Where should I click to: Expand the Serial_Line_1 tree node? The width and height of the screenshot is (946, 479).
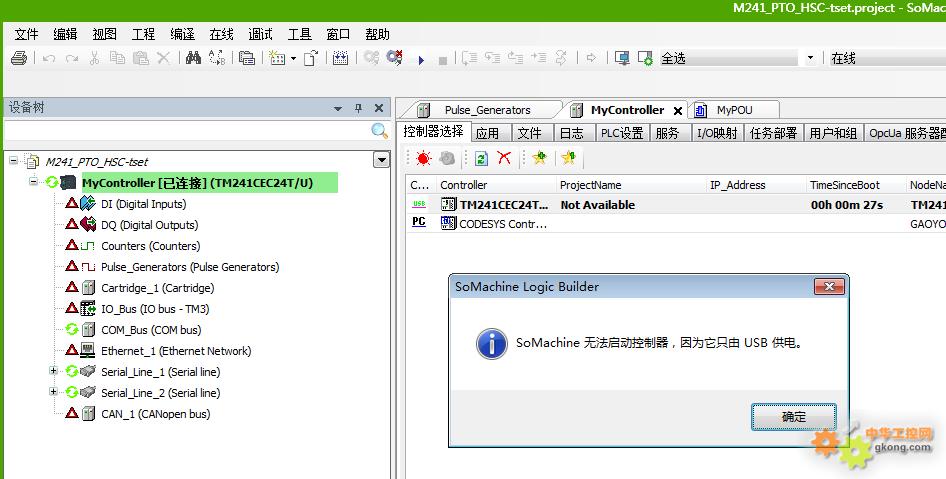(x=54, y=371)
